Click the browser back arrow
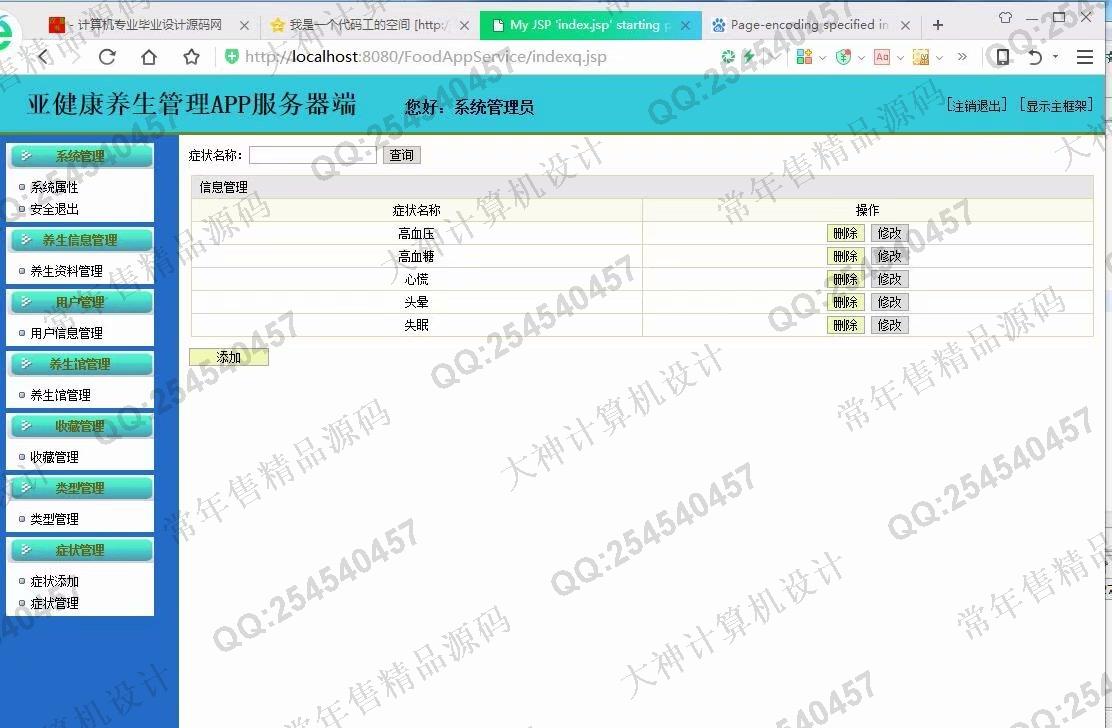The height and width of the screenshot is (728, 1112). 44,57
